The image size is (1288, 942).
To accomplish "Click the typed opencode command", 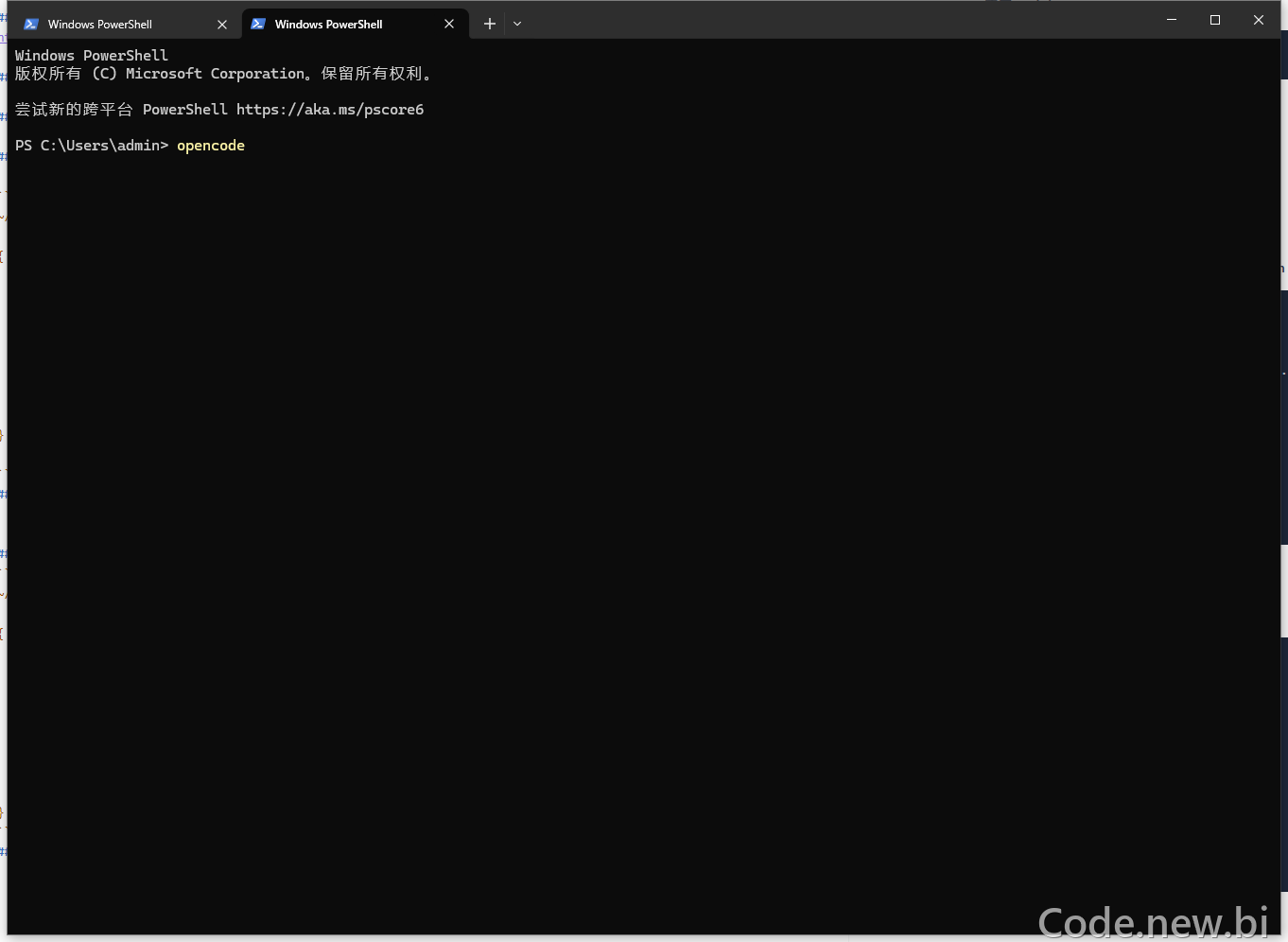I will coord(211,146).
